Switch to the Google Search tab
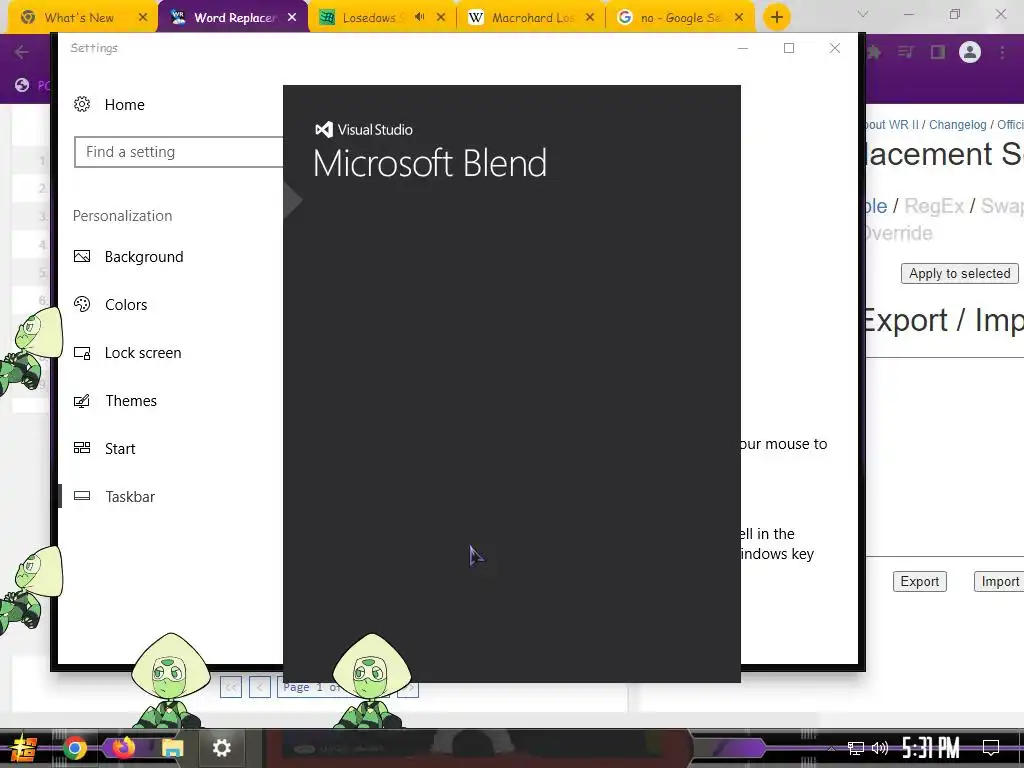1024x768 pixels. coord(679,18)
